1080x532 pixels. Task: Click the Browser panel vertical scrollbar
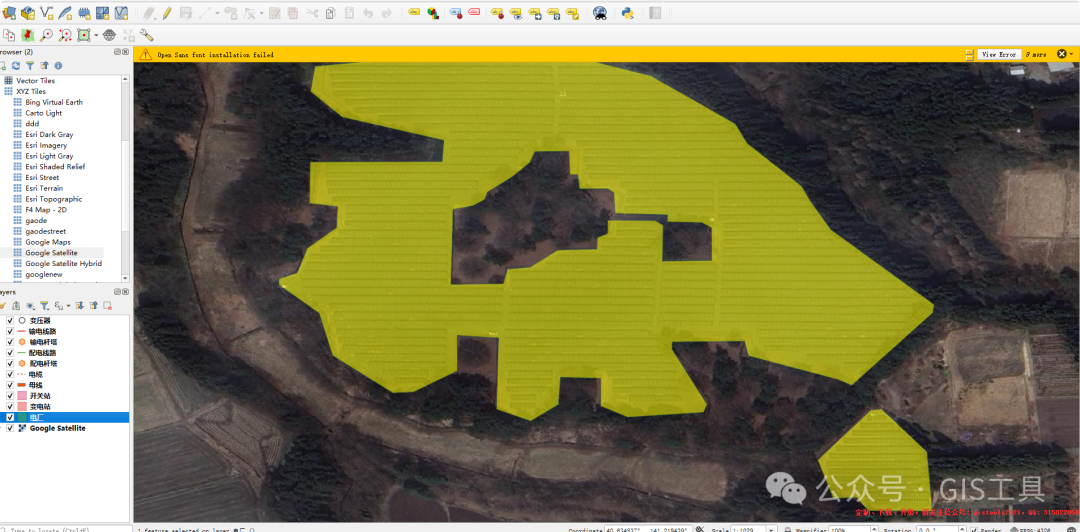pos(125,176)
